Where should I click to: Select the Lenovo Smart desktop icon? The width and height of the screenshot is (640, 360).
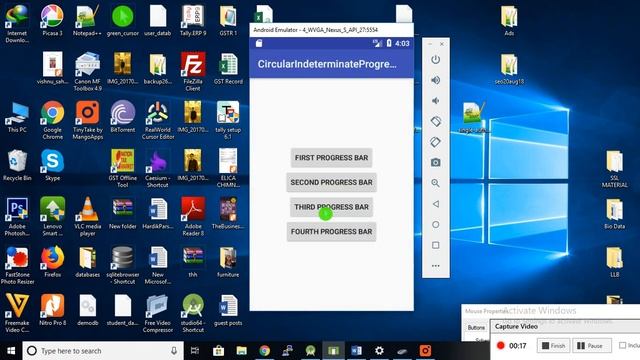tap(53, 217)
